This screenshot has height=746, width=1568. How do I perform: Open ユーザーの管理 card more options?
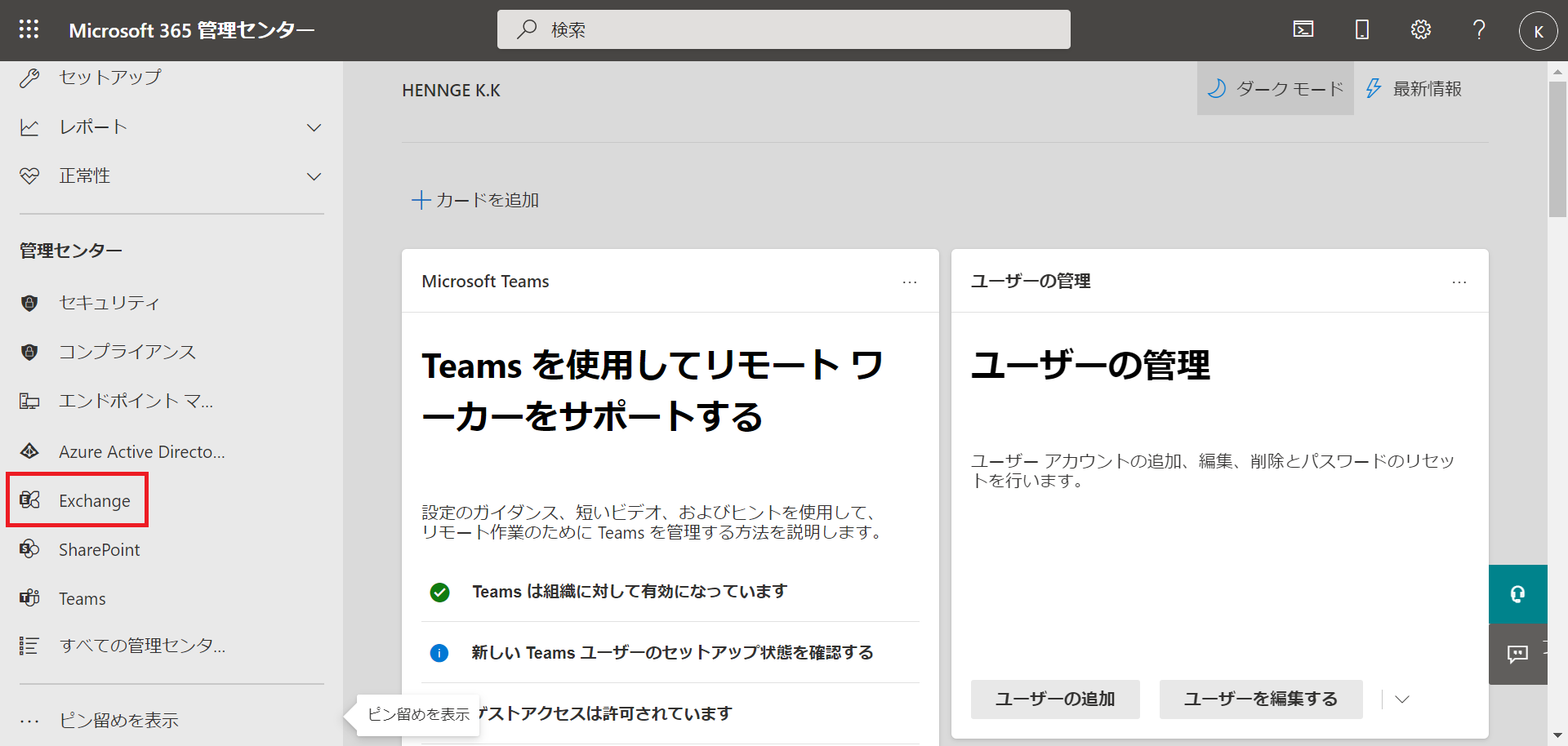point(1459,282)
